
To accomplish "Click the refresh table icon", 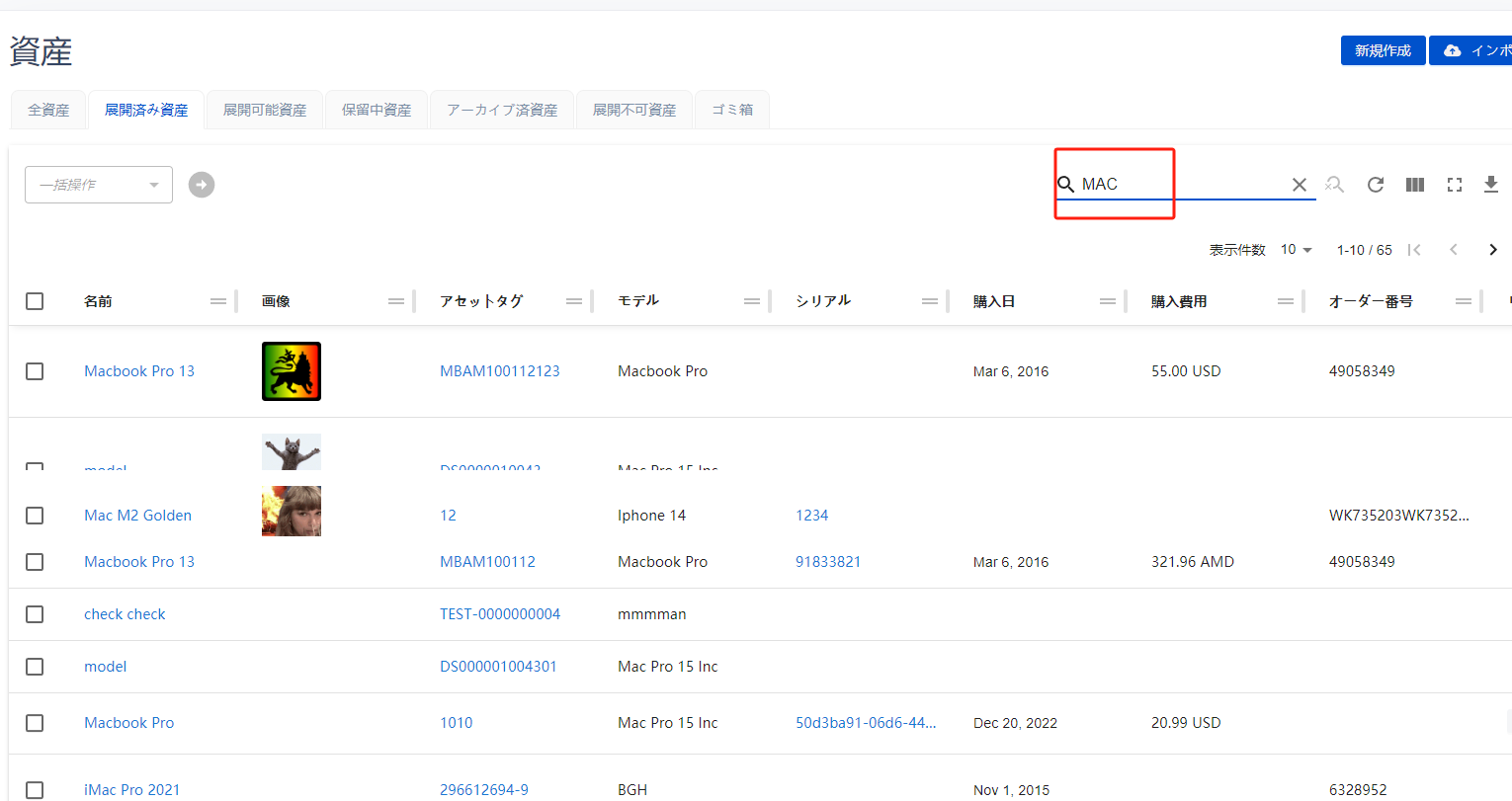I will coord(1375,185).
